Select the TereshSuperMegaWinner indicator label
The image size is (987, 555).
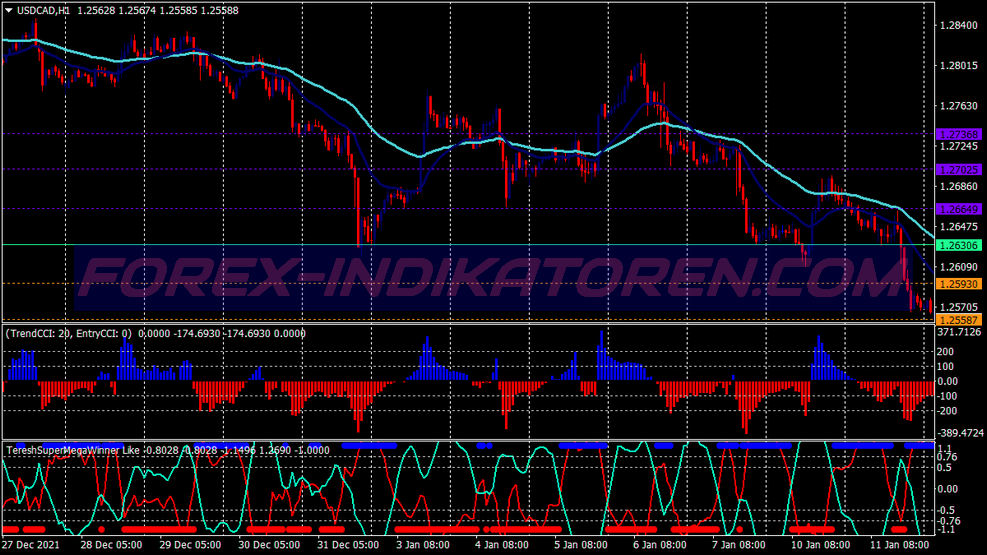[167, 451]
